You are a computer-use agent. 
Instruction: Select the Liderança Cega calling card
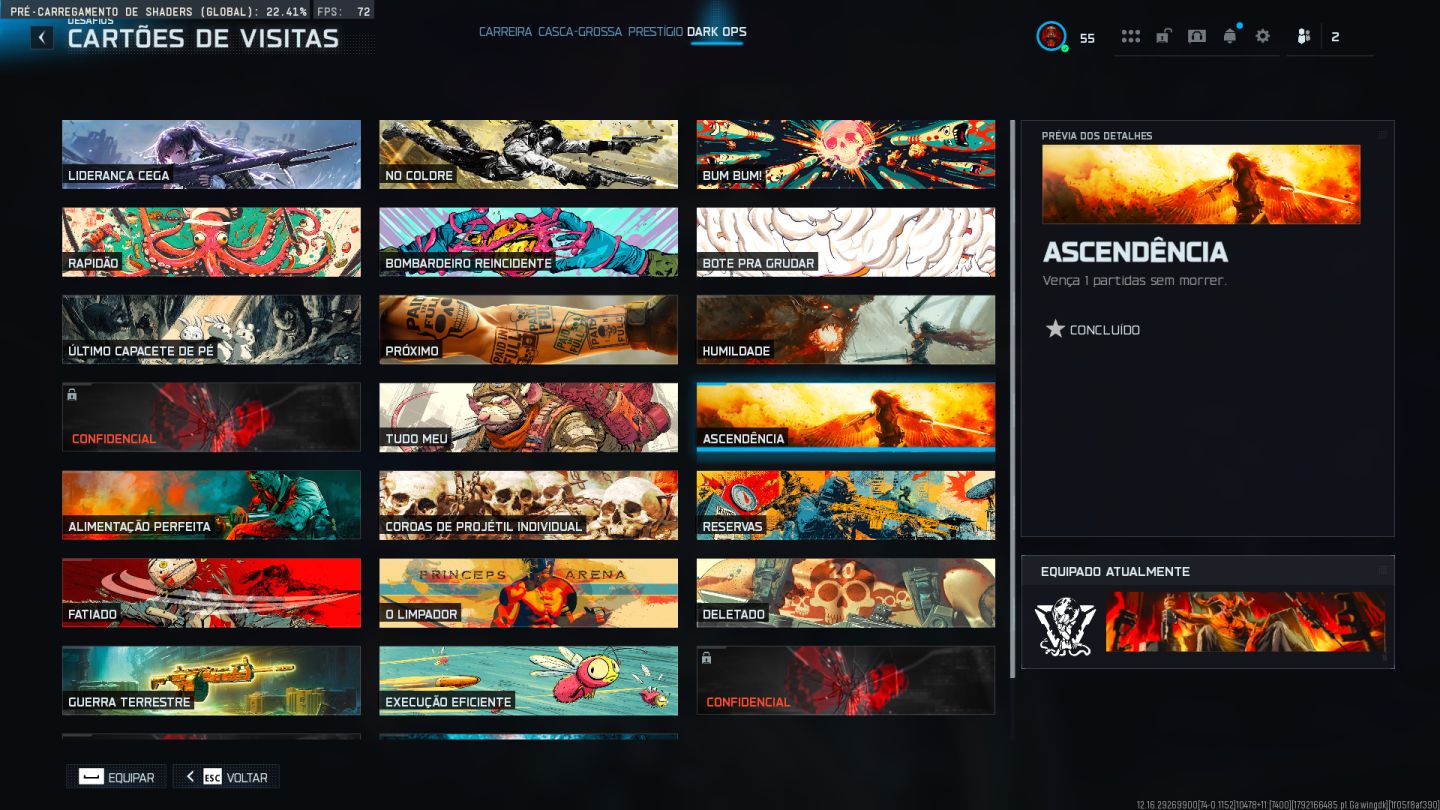click(x=211, y=154)
